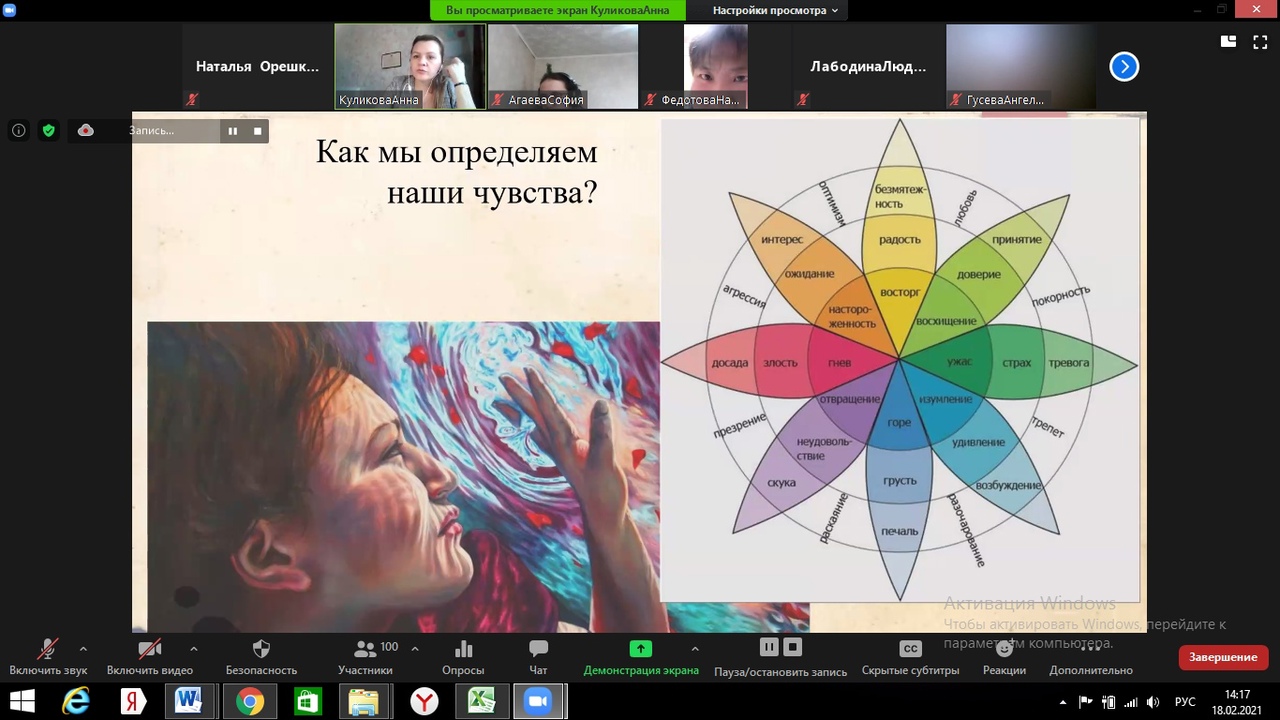Select КуликоваАнна video thumbnail
The height and width of the screenshot is (720, 1280).
[x=410, y=67]
